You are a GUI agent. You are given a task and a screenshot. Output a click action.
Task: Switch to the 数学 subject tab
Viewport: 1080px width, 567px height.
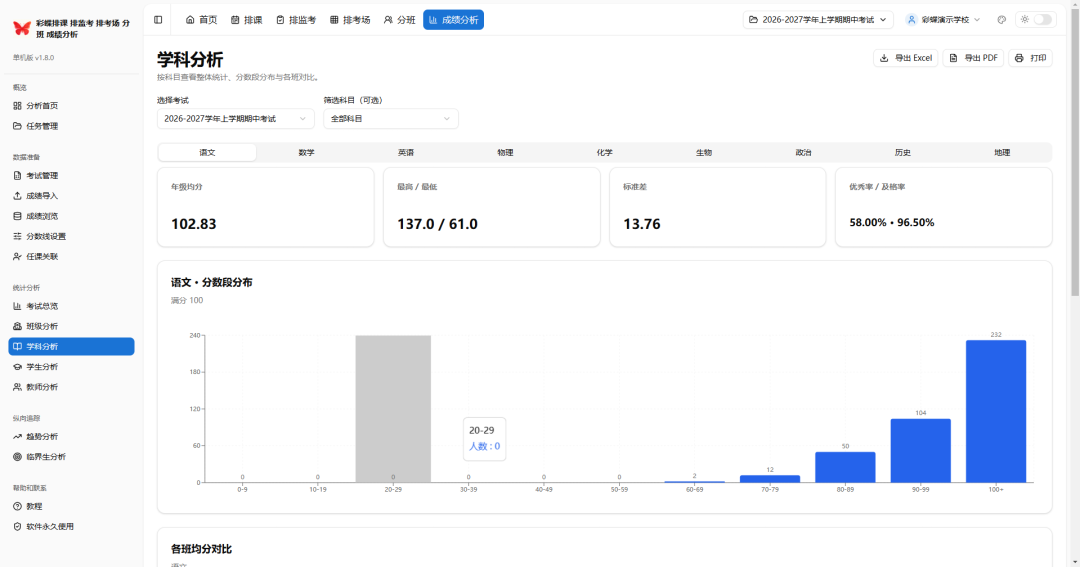coord(306,153)
